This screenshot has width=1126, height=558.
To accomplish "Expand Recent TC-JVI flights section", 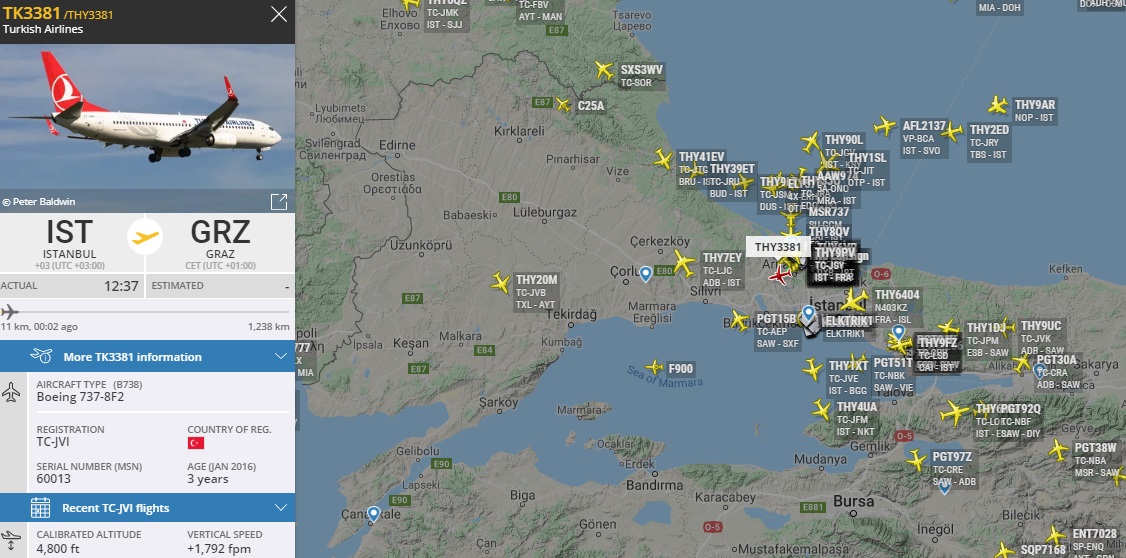I will 147,508.
